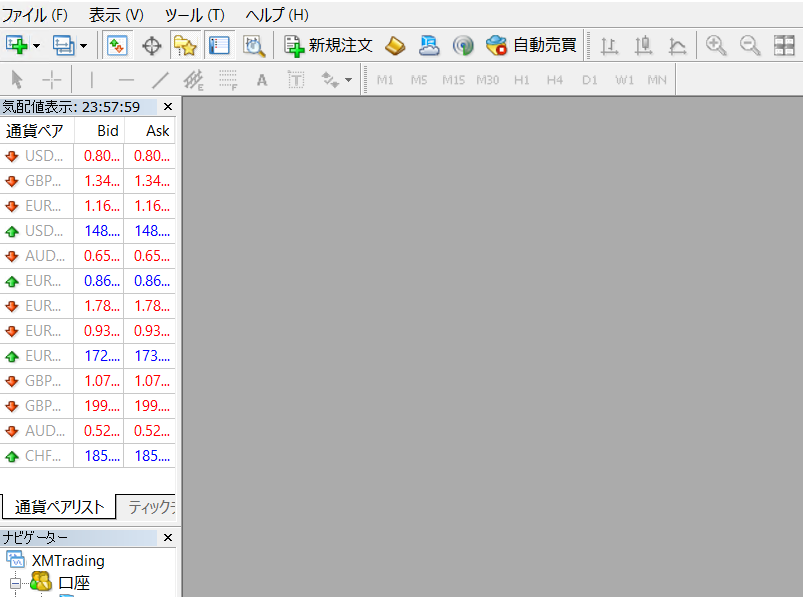
Task: Toggle the Market Watch window button
Action: click(x=117, y=45)
